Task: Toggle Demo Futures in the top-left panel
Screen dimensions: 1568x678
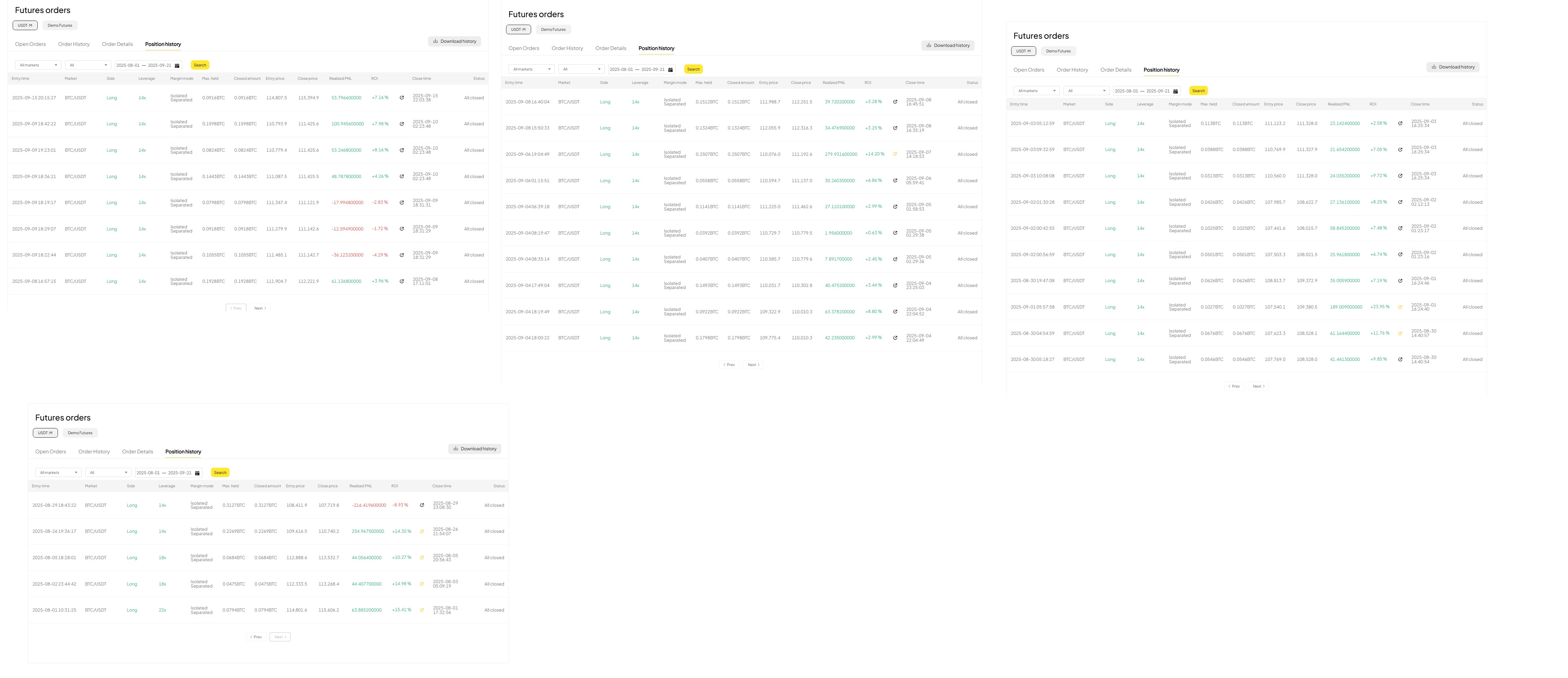Action: [x=60, y=26]
